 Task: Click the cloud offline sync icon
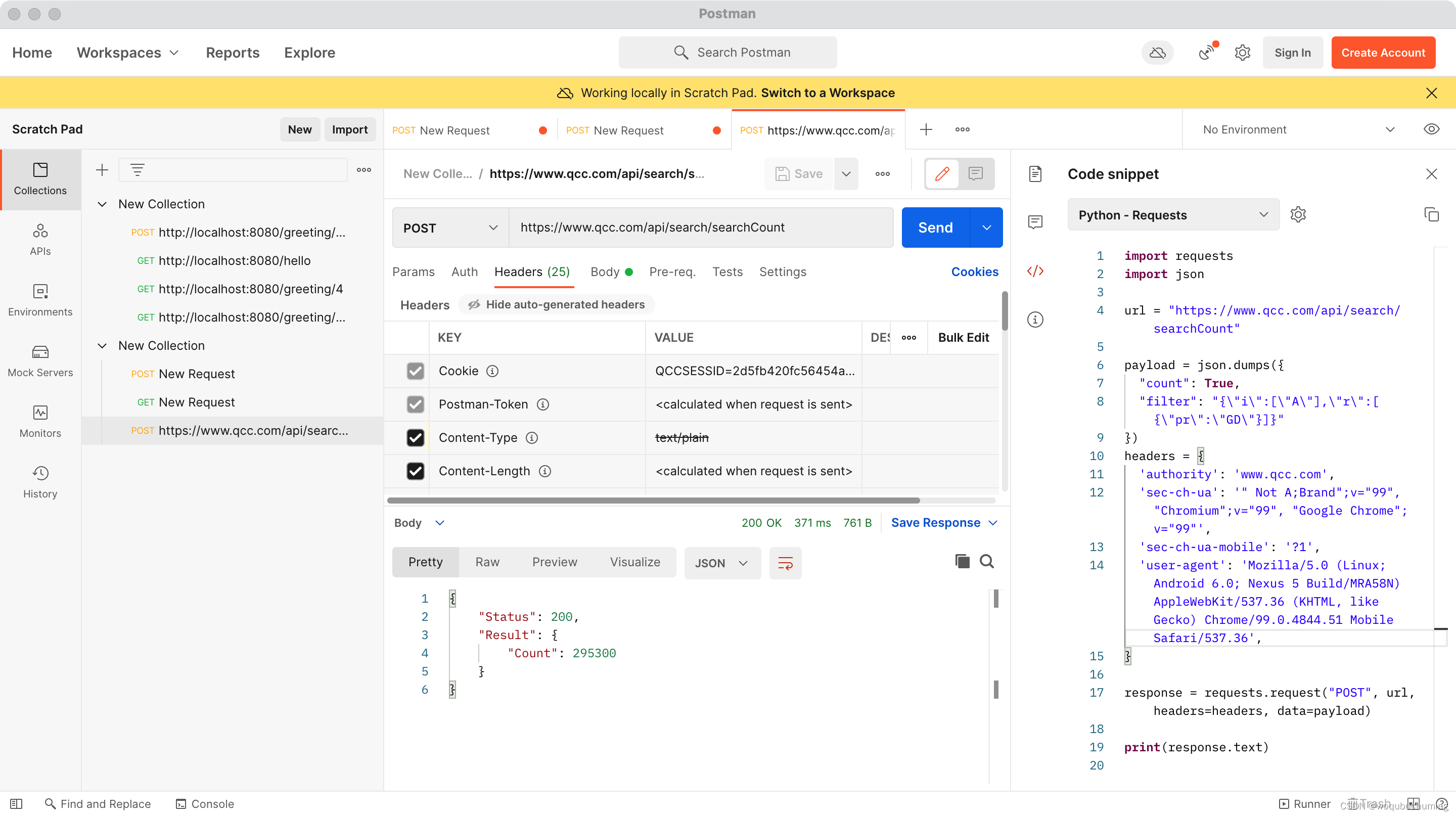click(1157, 53)
